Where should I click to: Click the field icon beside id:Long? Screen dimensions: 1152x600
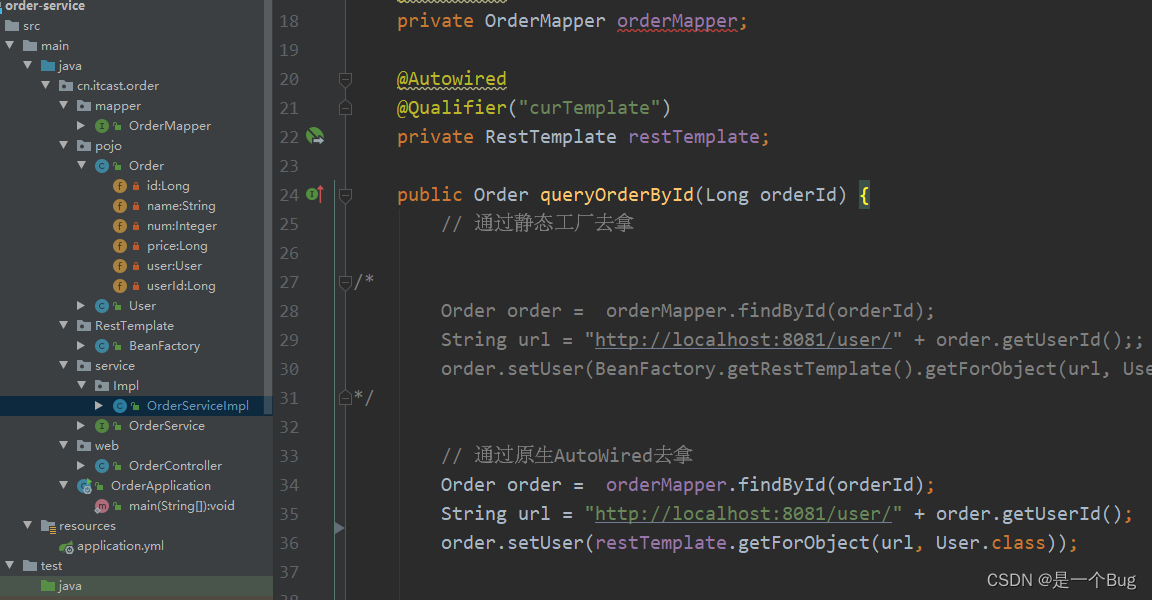coord(120,186)
